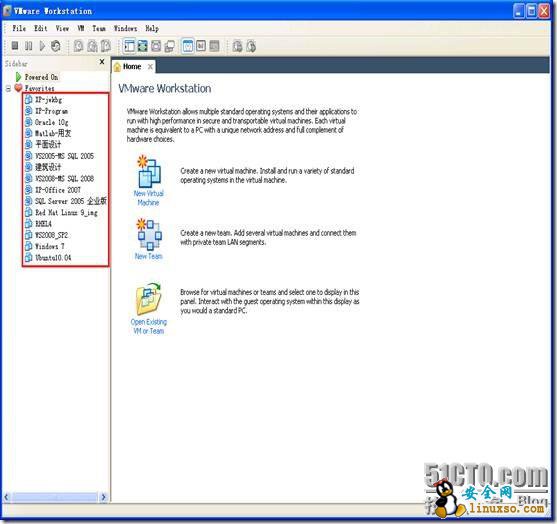Image resolution: width=557 pixels, height=524 pixels.
Task: Click the Suspend toolbar icon
Action: point(28,46)
